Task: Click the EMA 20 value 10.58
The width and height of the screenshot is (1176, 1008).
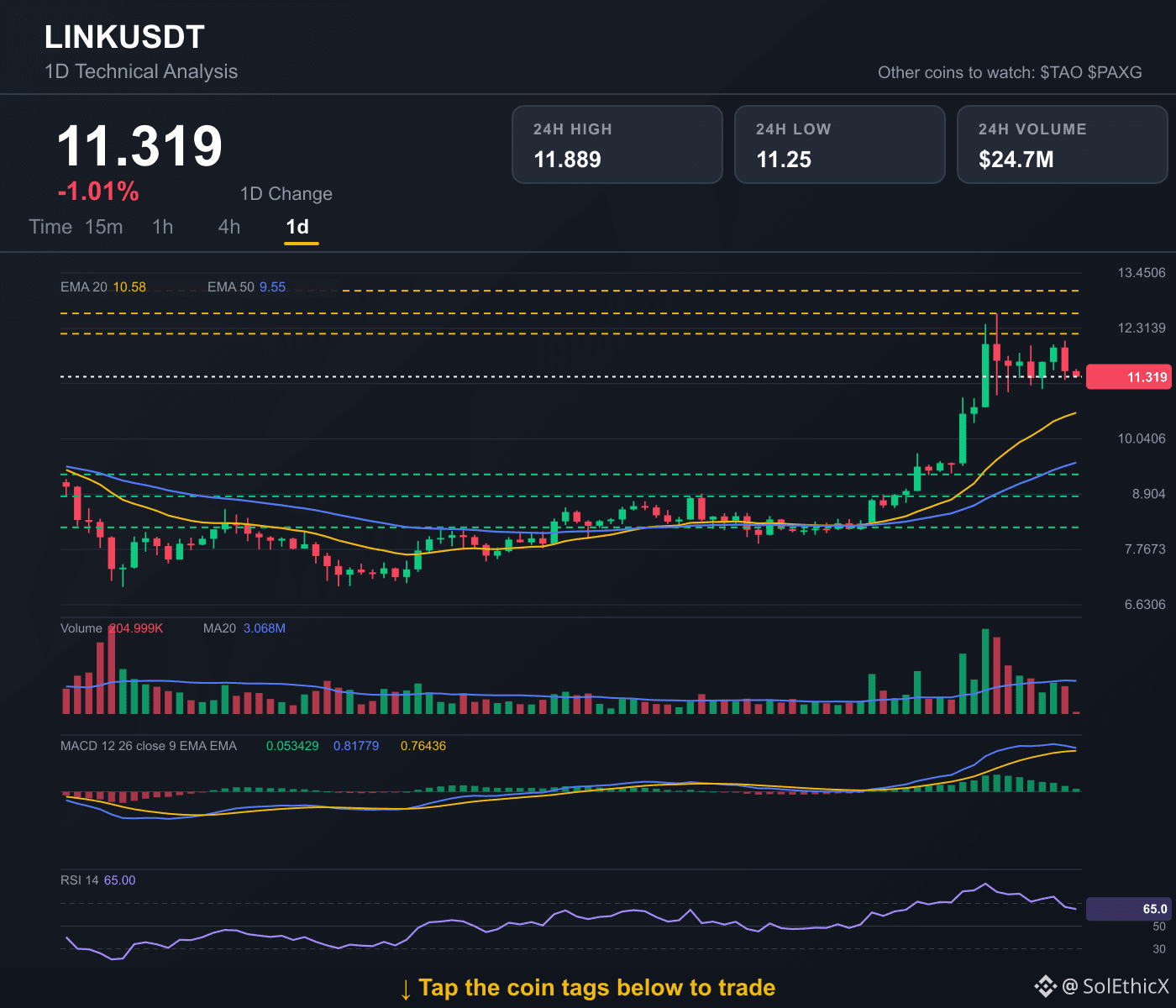Action: (129, 287)
